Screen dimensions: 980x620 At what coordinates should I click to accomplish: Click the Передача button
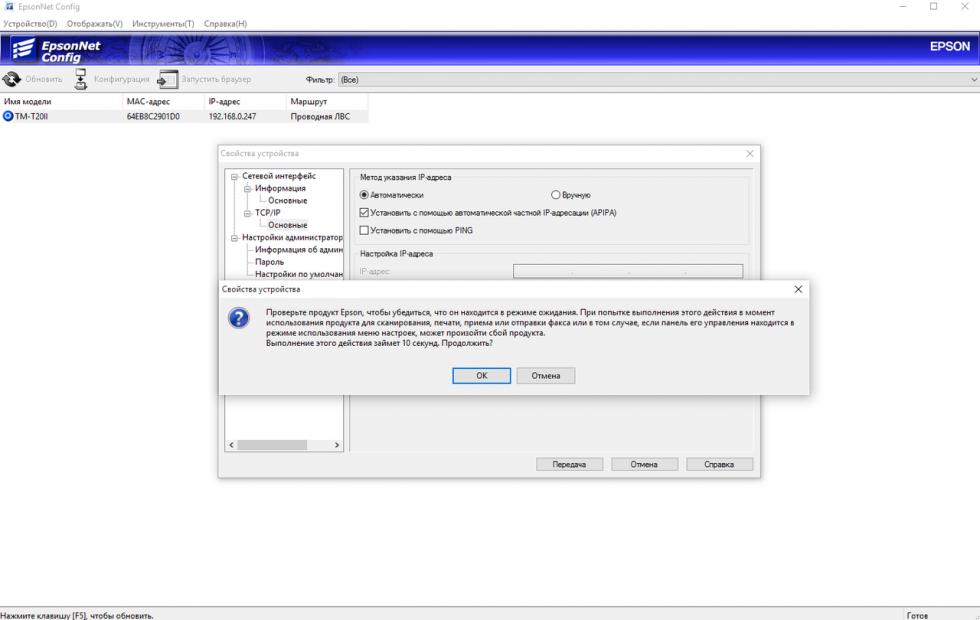tap(569, 464)
